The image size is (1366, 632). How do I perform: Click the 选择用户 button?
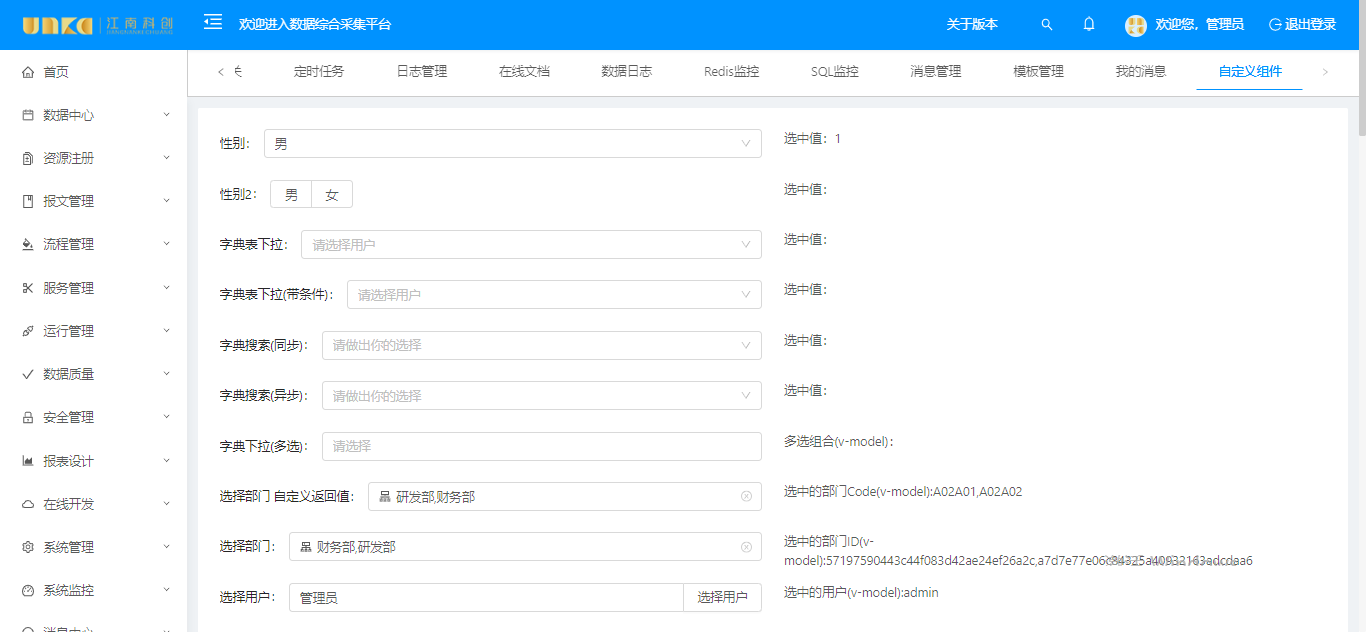click(722, 597)
